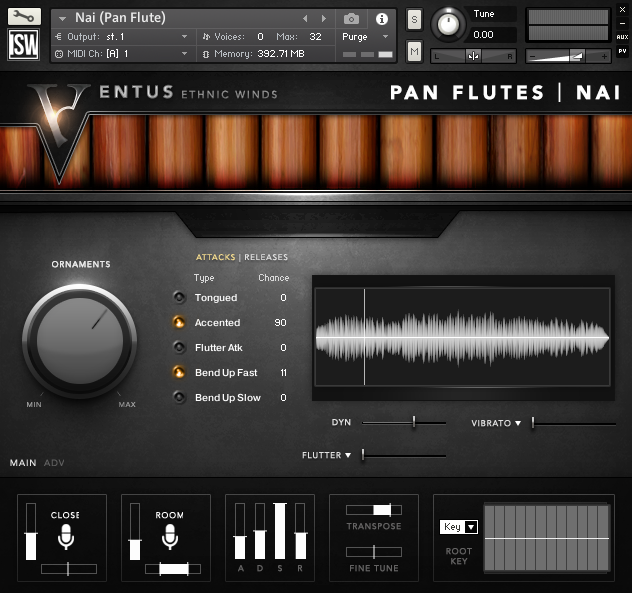Click the Ornaments knob
The image size is (632, 593).
[x=80, y=341]
